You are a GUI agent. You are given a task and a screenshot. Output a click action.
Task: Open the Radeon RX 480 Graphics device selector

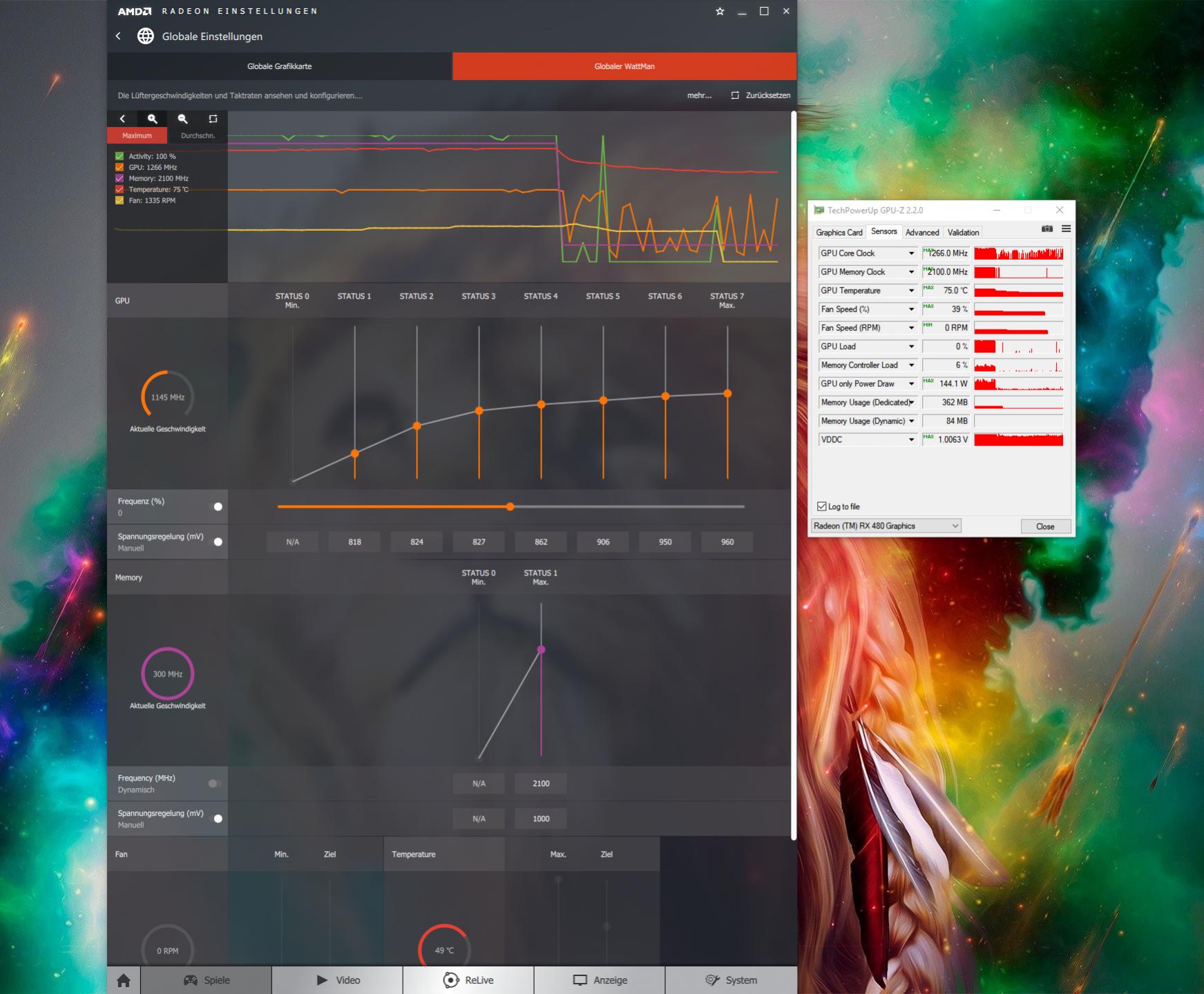[x=886, y=526]
